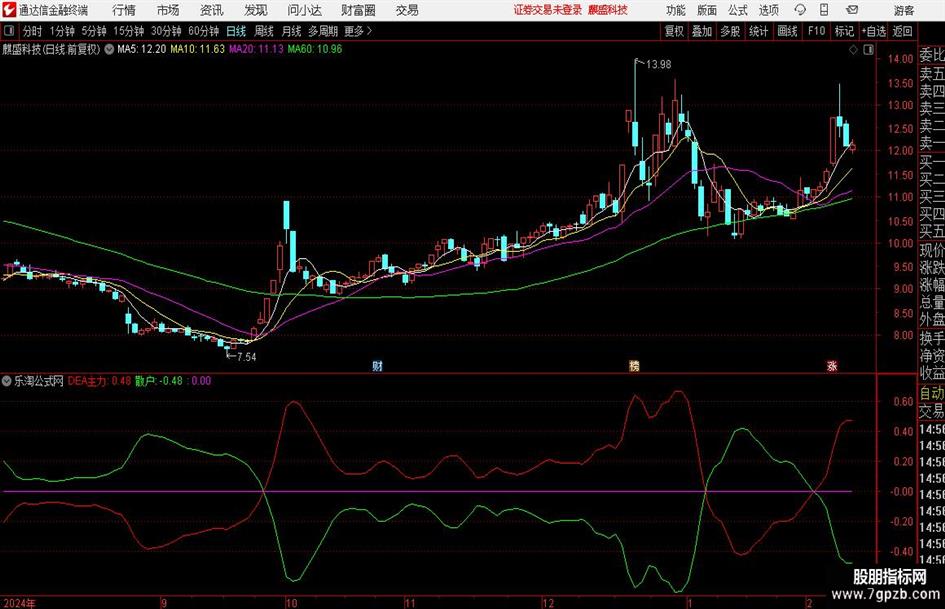The image size is (945, 609).
Task: Switch to the 1分钟 period tab
Action: [x=62, y=31]
